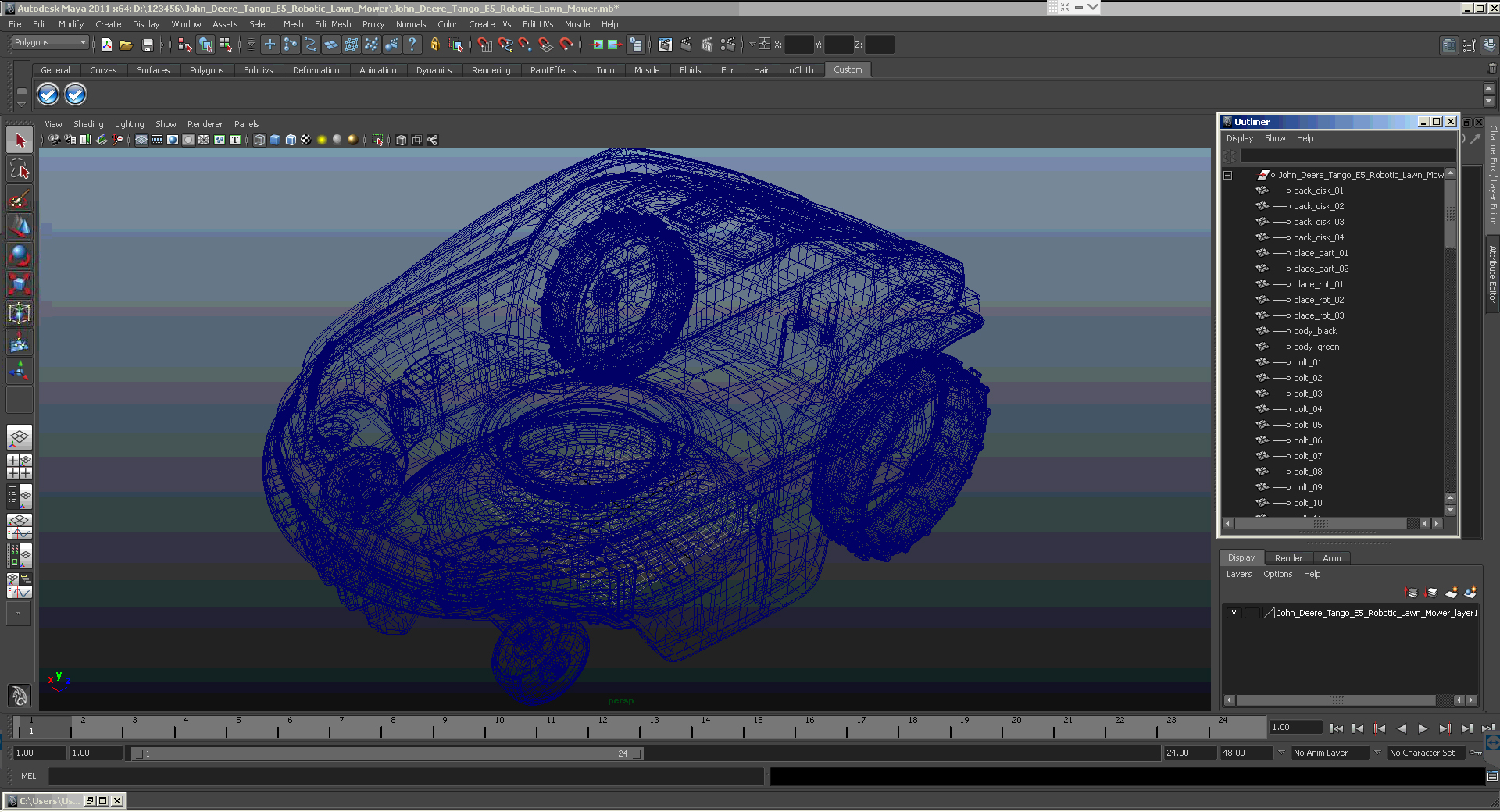Choose the Paint Selection tool
This screenshot has height=812, width=1500.
(x=20, y=199)
